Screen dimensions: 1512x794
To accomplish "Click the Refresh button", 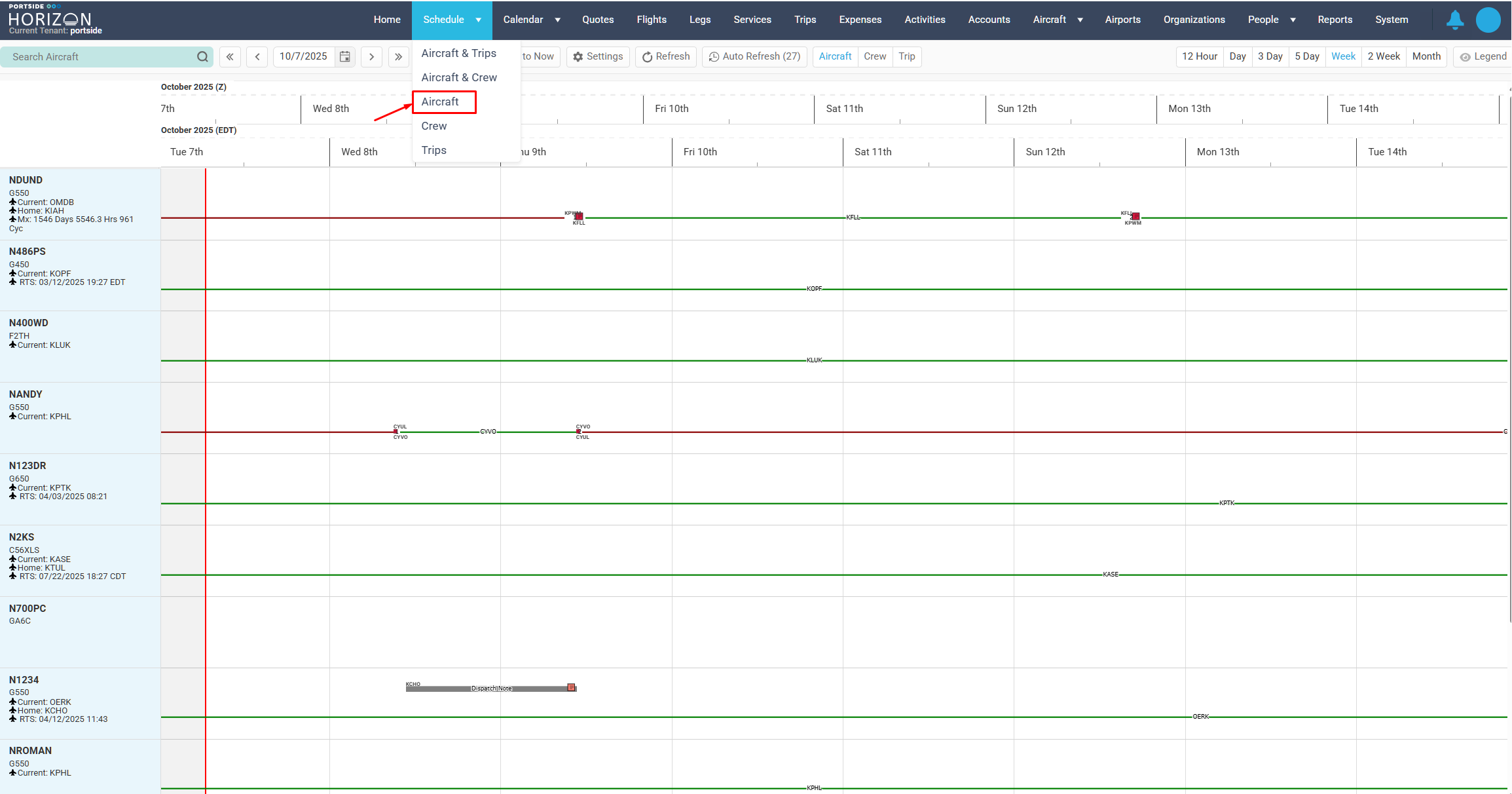I will (x=665, y=57).
